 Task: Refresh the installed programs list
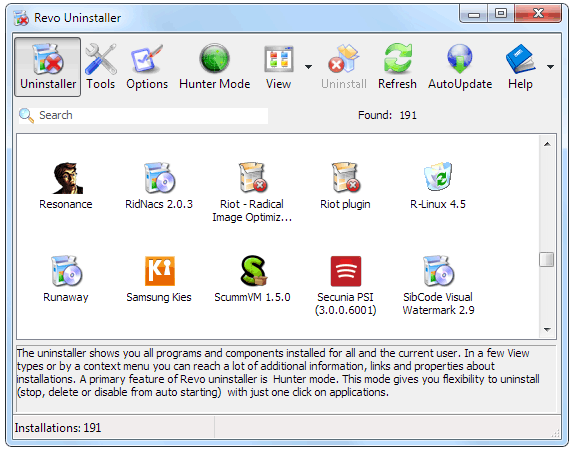[x=398, y=67]
